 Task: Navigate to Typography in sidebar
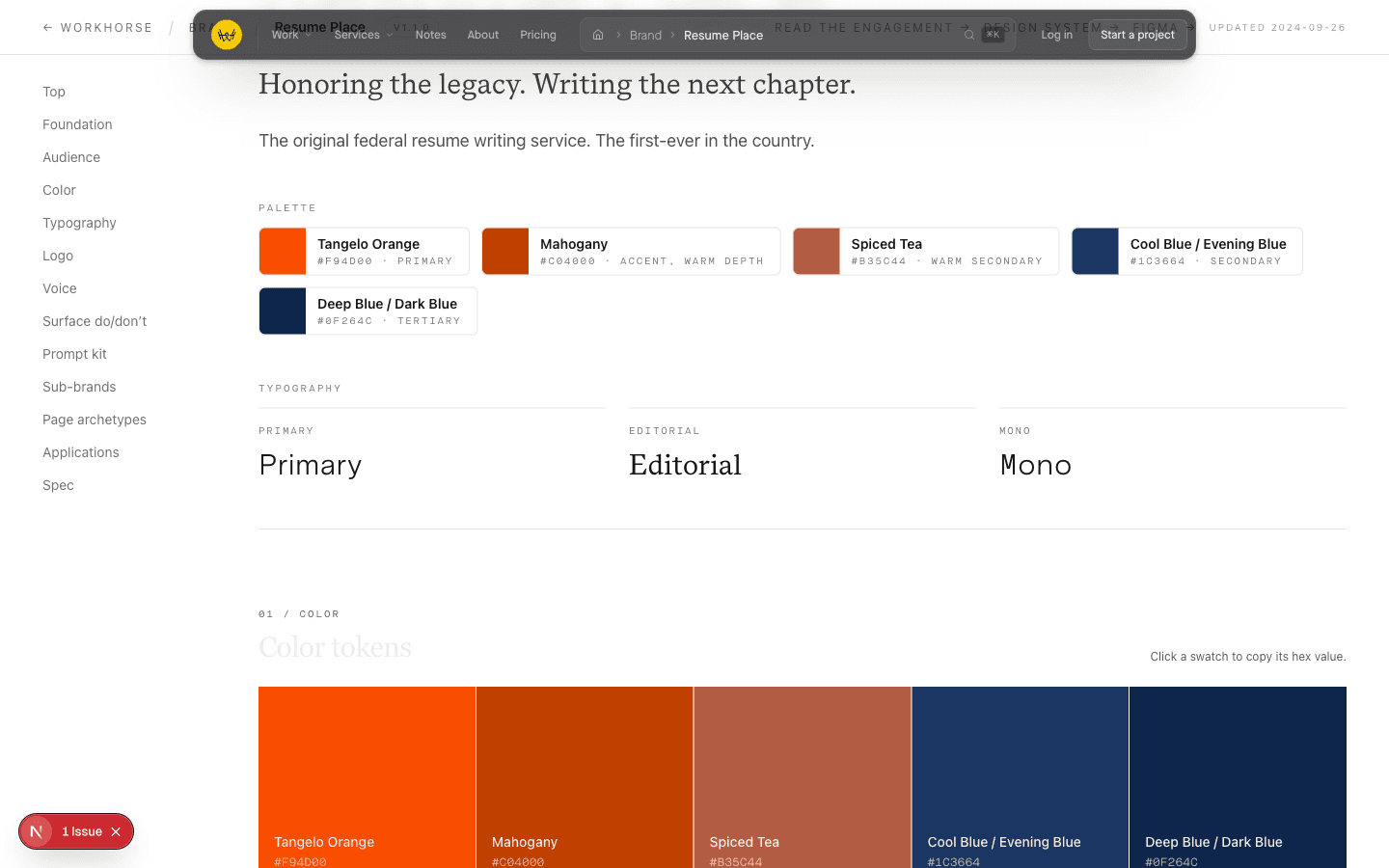79,223
